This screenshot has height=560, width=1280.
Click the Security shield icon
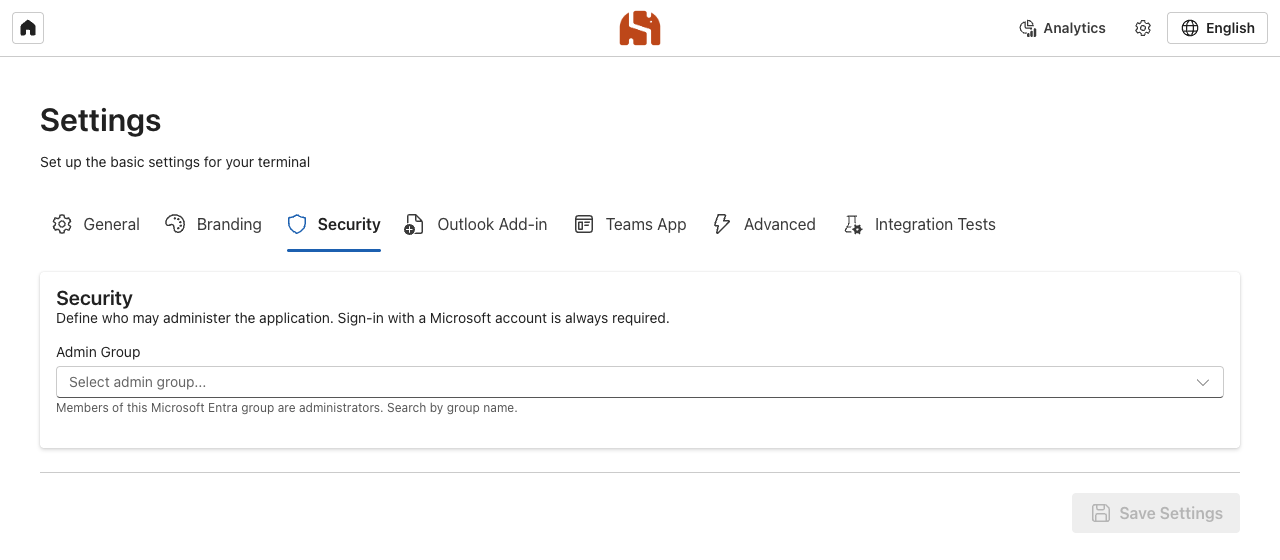coord(296,224)
